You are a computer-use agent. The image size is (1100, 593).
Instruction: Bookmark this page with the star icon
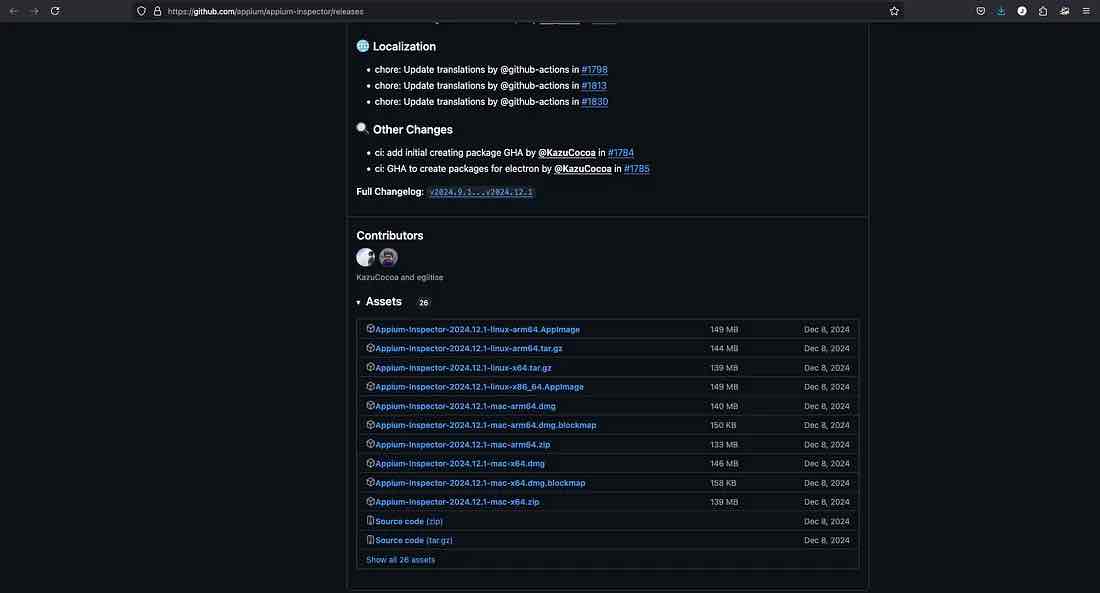894,11
